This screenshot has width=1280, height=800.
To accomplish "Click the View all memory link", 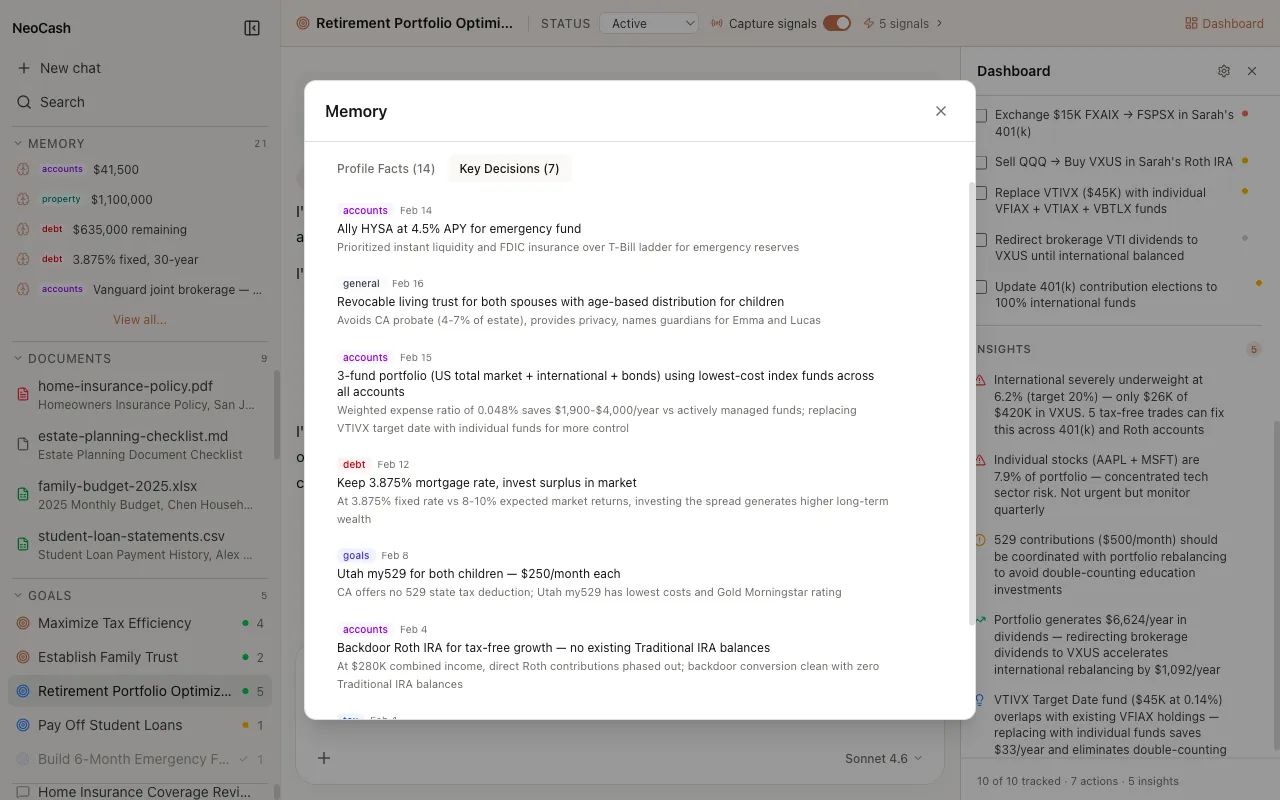I will 139,320.
